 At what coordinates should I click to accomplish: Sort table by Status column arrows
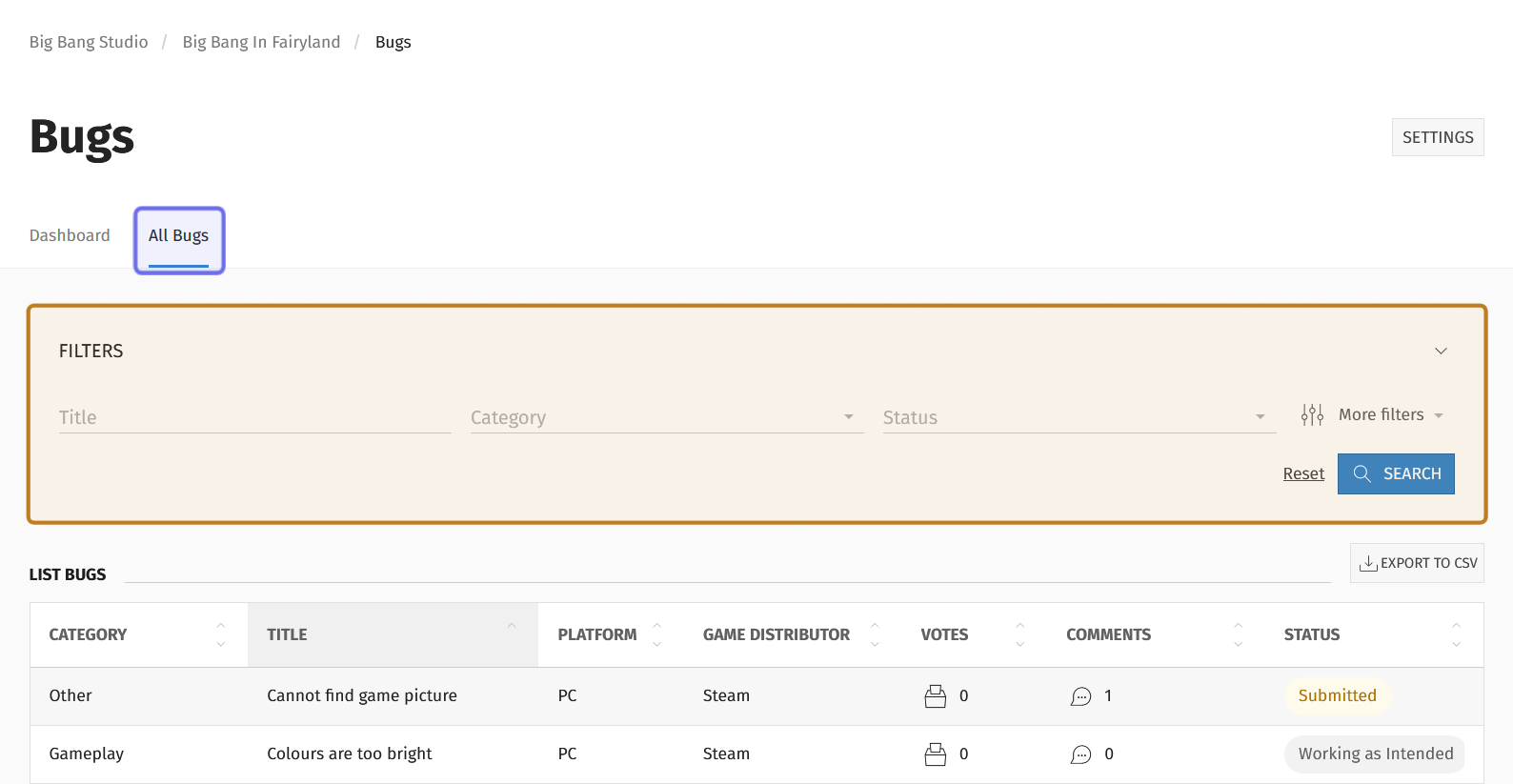[1456, 634]
